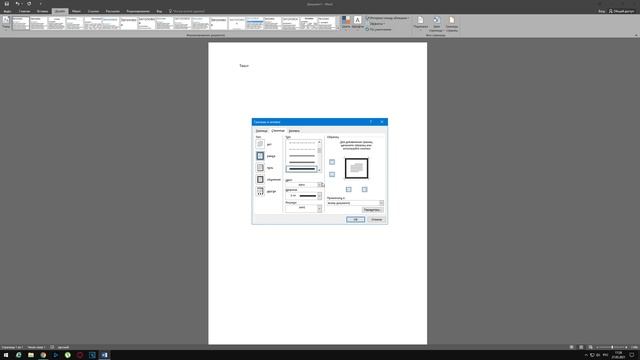Viewport: 640px width, 360px height.
Task: Select the 'объемная' 3-D border setting icon
Action: click(260, 180)
